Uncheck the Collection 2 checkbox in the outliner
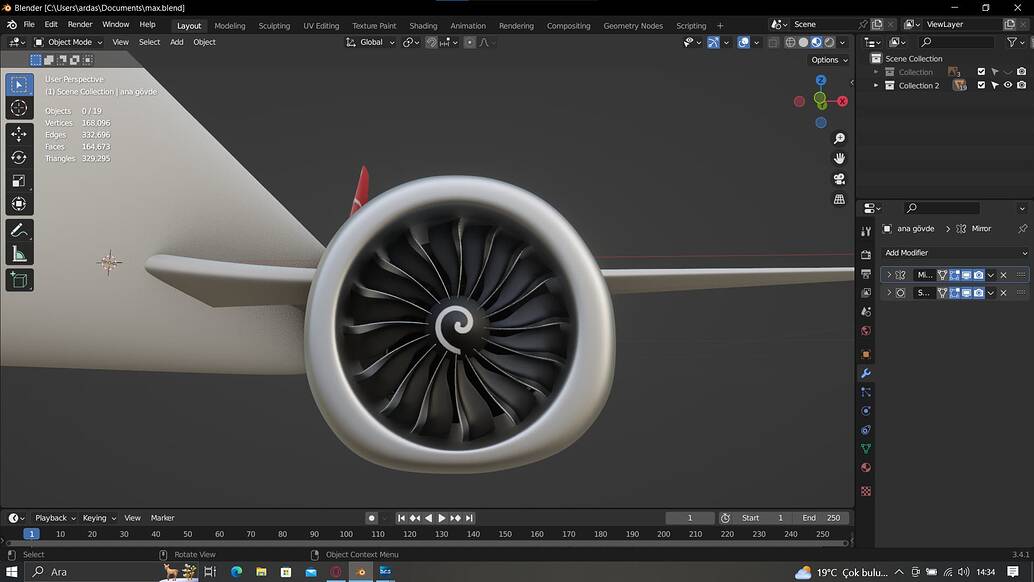1034x582 pixels. click(x=981, y=86)
